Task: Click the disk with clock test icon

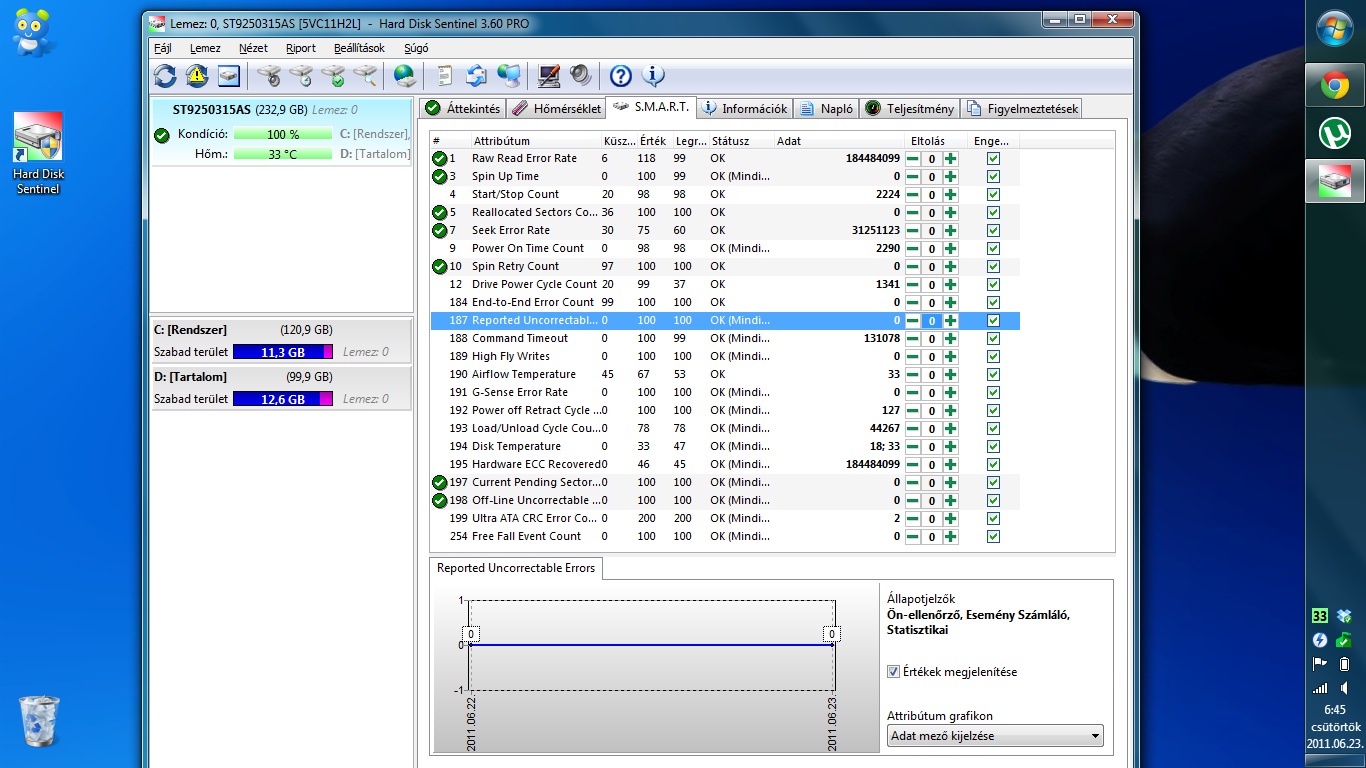Action: 301,76
